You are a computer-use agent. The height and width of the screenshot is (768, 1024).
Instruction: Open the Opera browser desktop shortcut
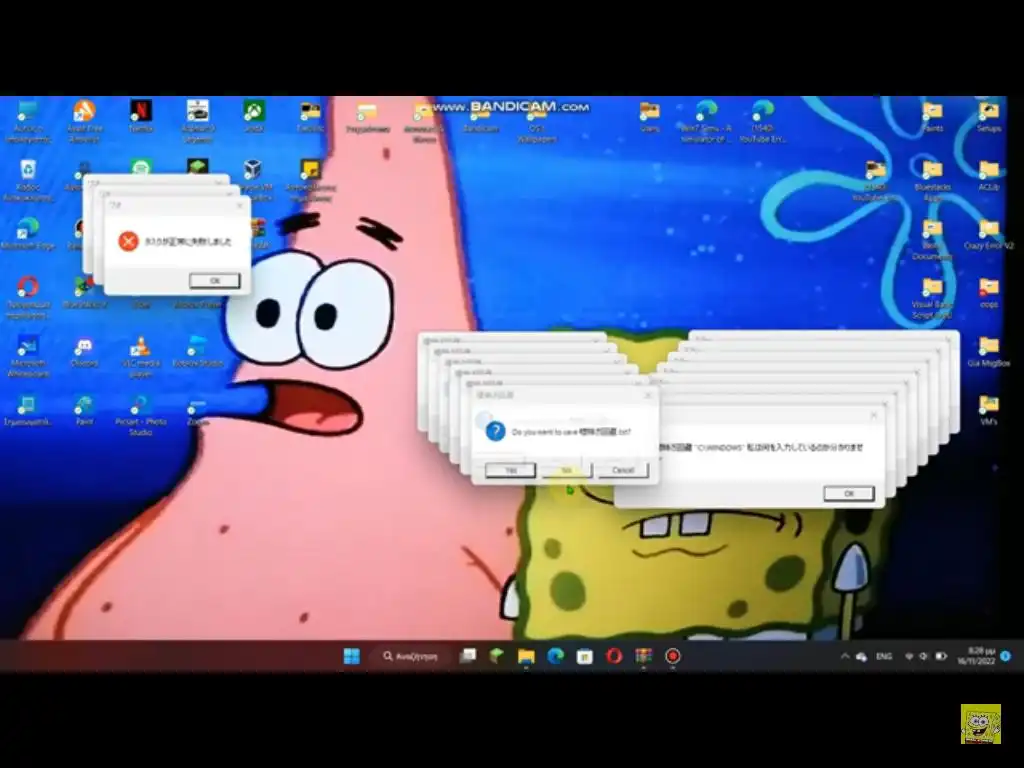[27, 297]
